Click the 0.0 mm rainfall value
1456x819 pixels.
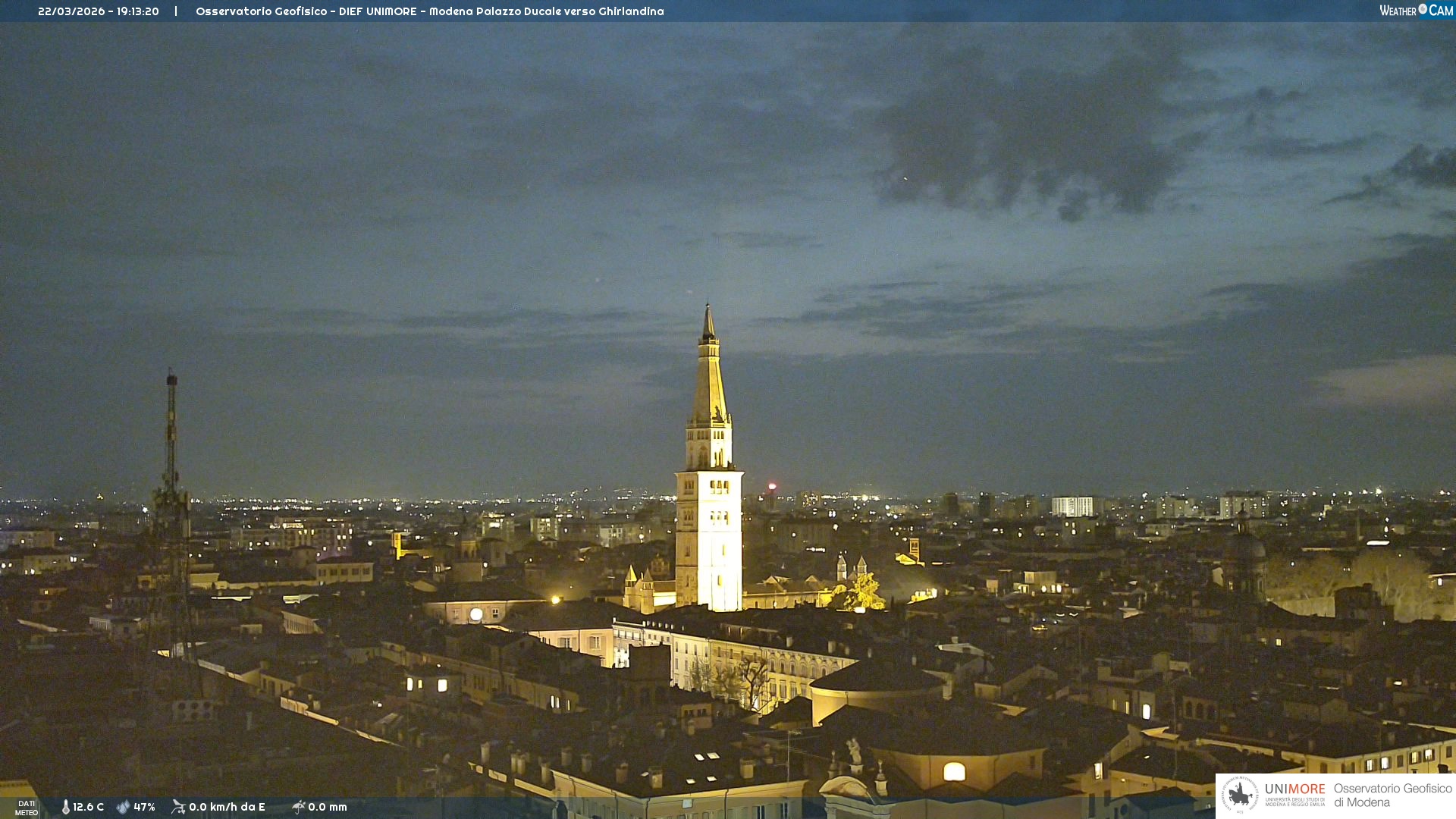(328, 807)
